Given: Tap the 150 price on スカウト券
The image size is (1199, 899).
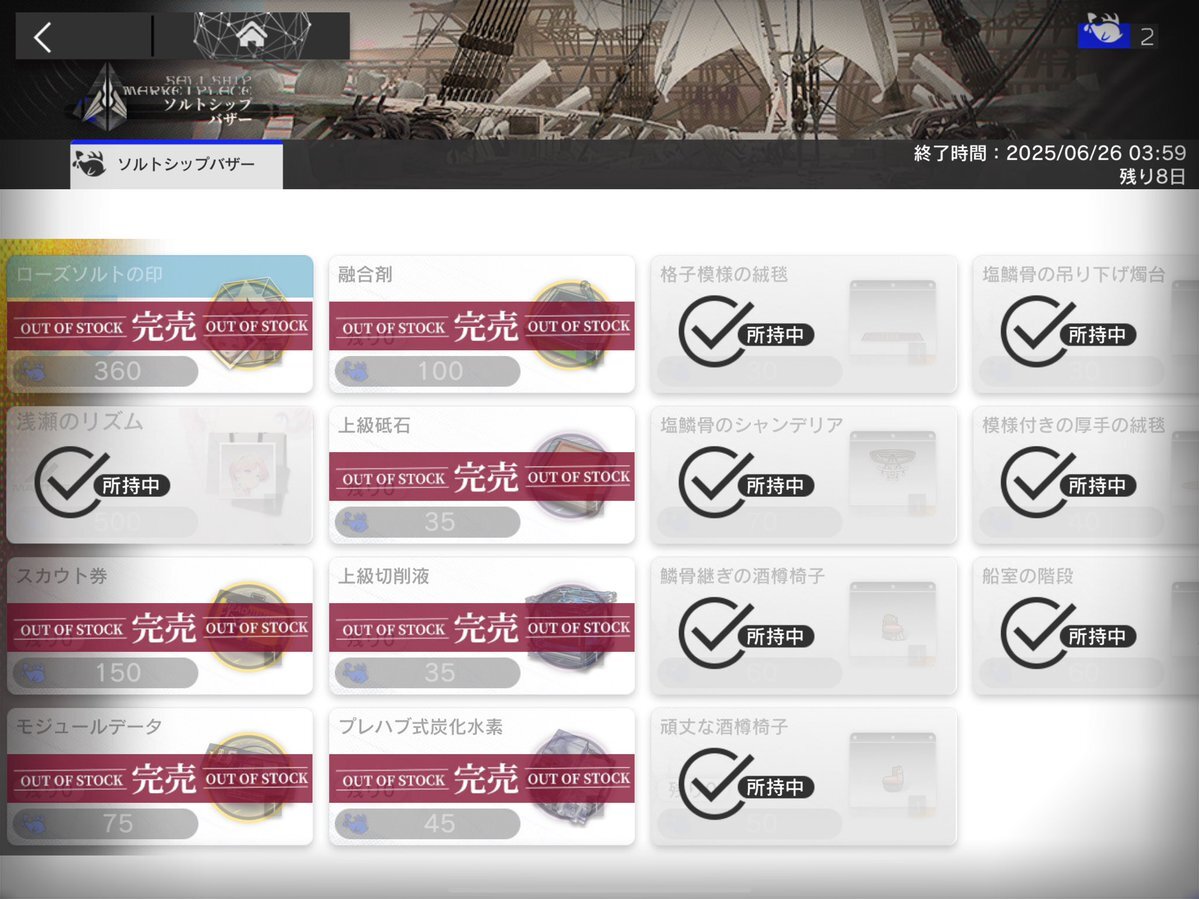Looking at the screenshot, I should click(106, 673).
